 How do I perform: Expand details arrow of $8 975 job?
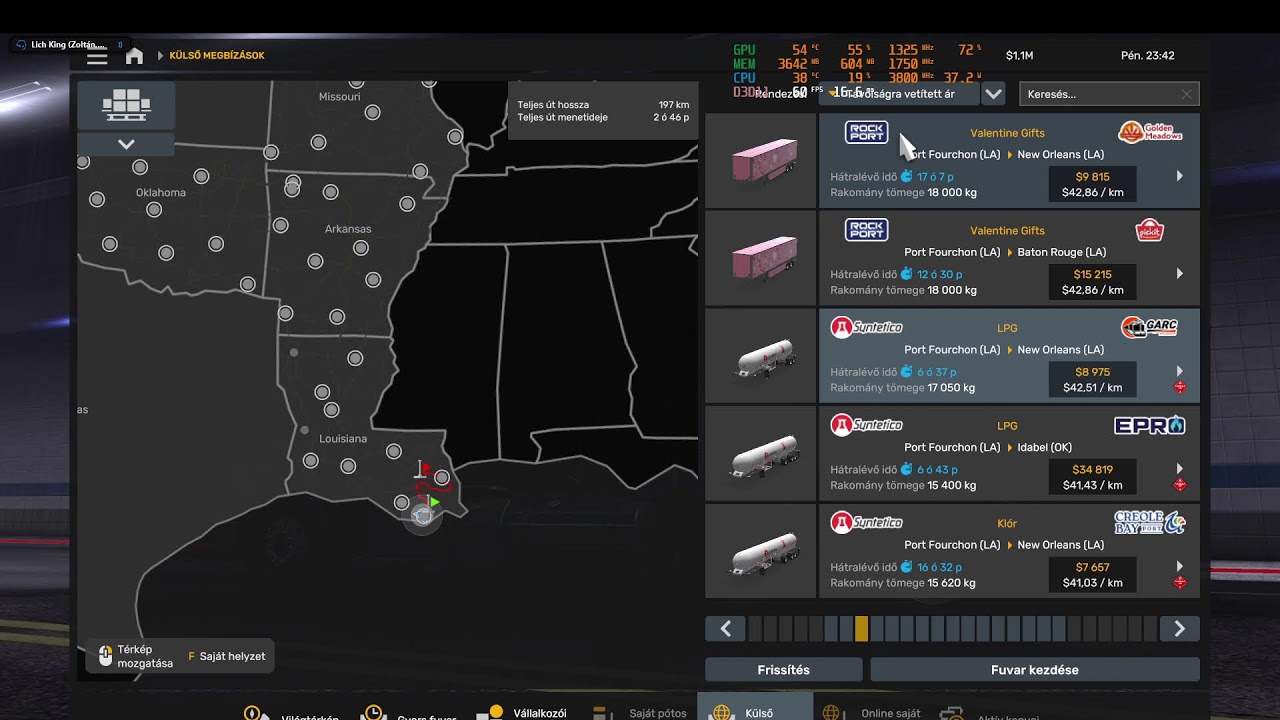1180,371
